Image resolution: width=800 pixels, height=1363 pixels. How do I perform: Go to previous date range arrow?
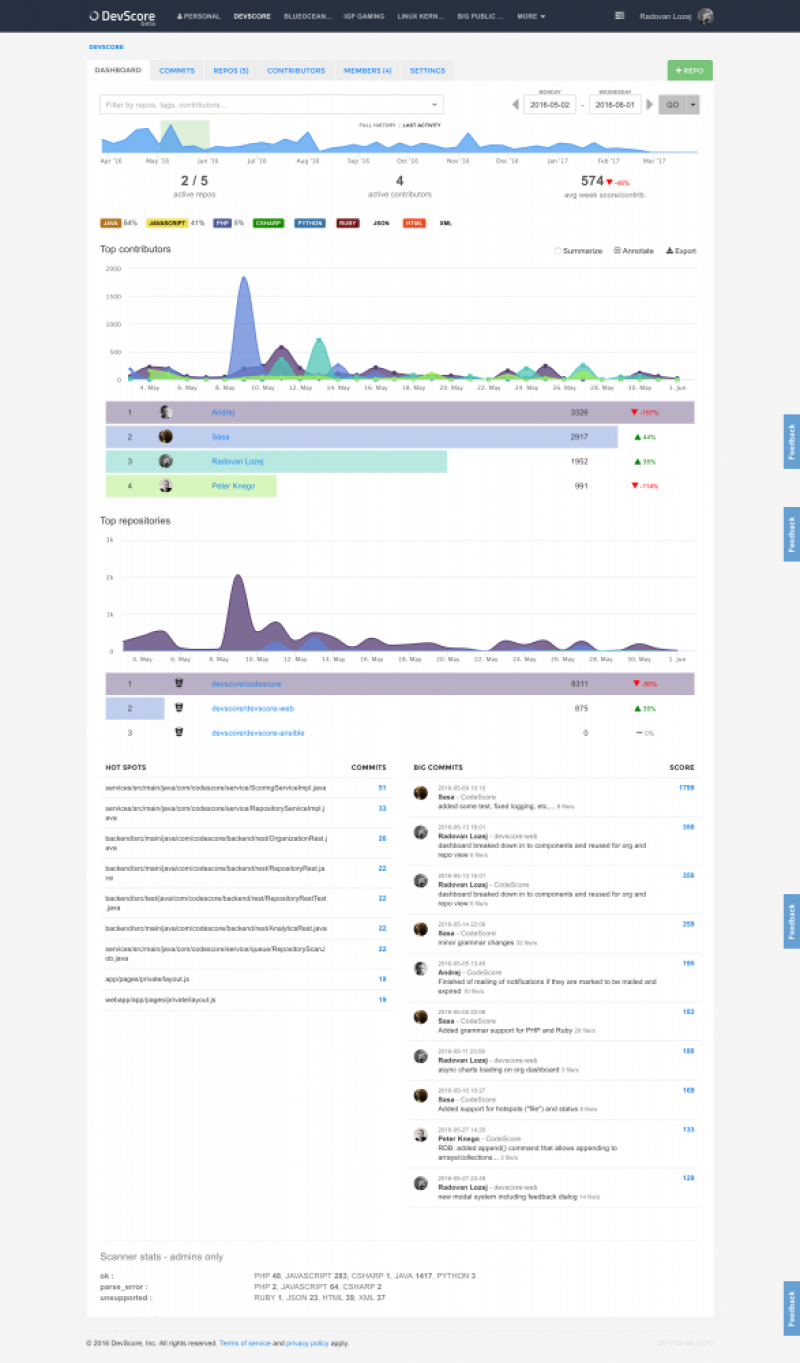pyautogui.click(x=516, y=105)
